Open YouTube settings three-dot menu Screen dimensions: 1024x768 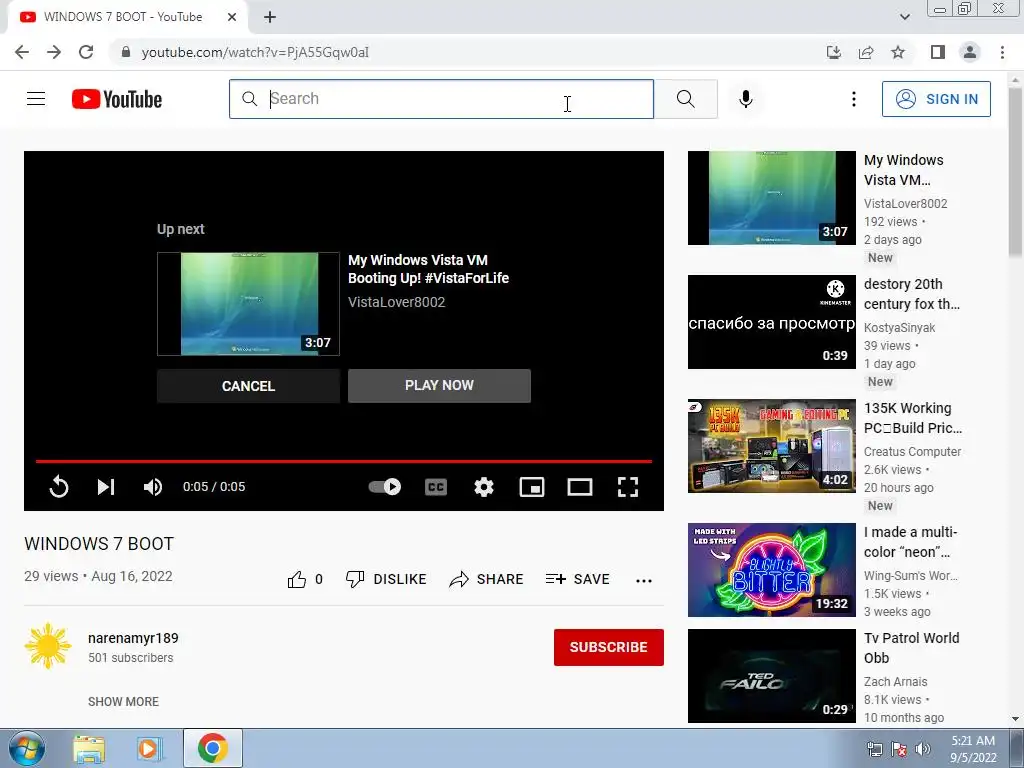pos(854,99)
